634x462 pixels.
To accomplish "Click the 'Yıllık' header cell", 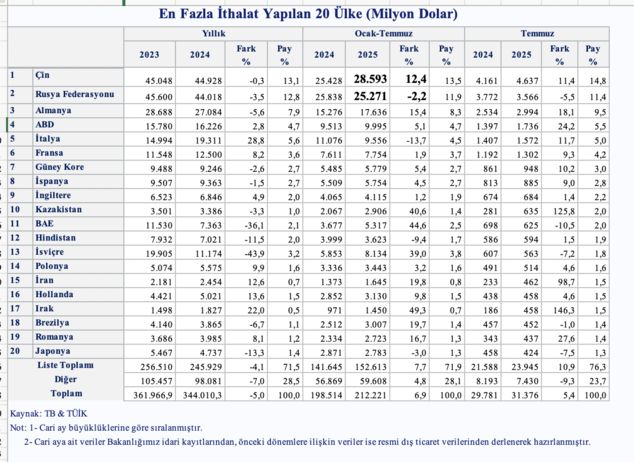I will point(213,34).
